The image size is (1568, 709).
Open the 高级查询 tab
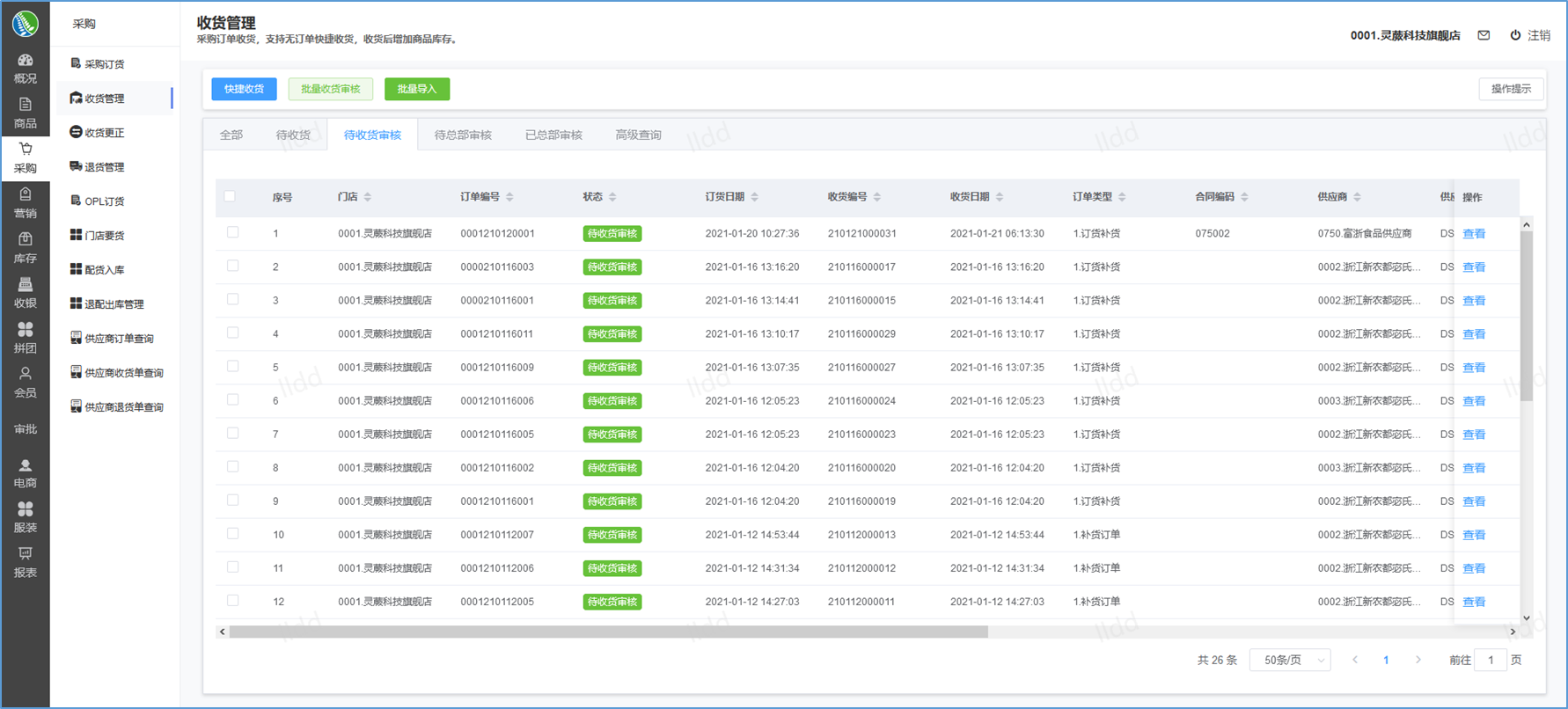(638, 135)
